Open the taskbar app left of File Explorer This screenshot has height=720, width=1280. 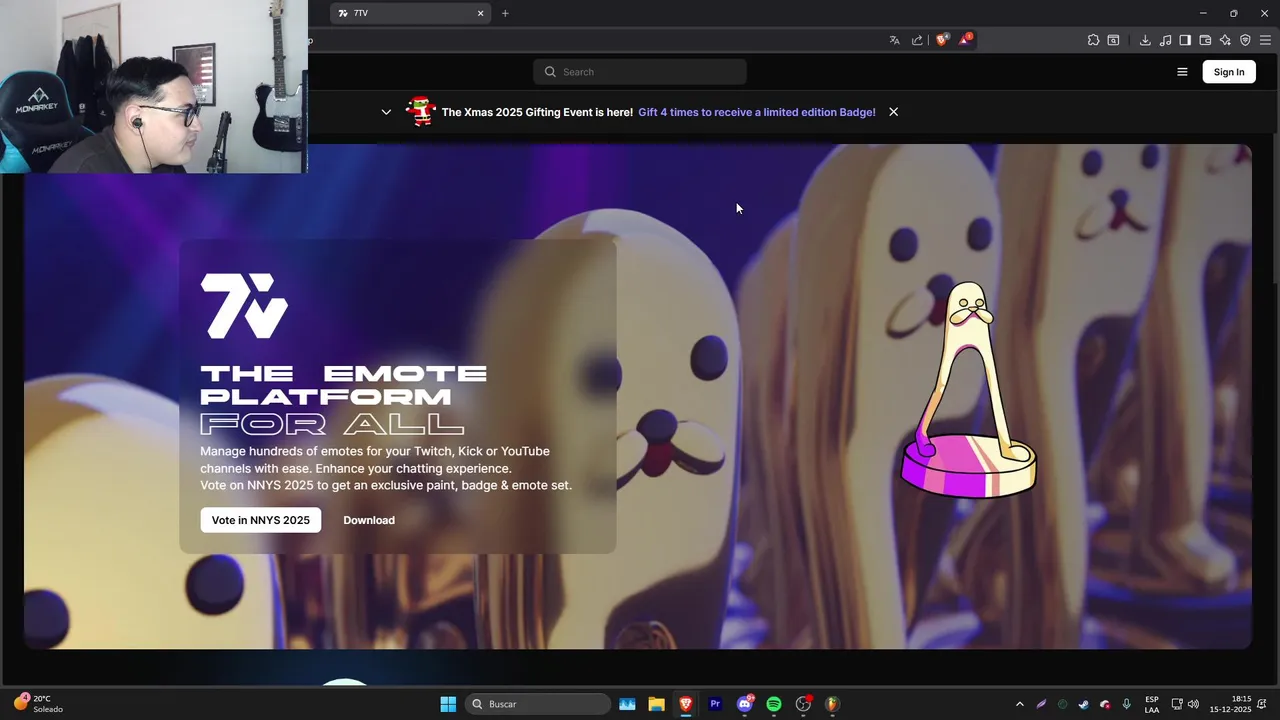tap(627, 704)
